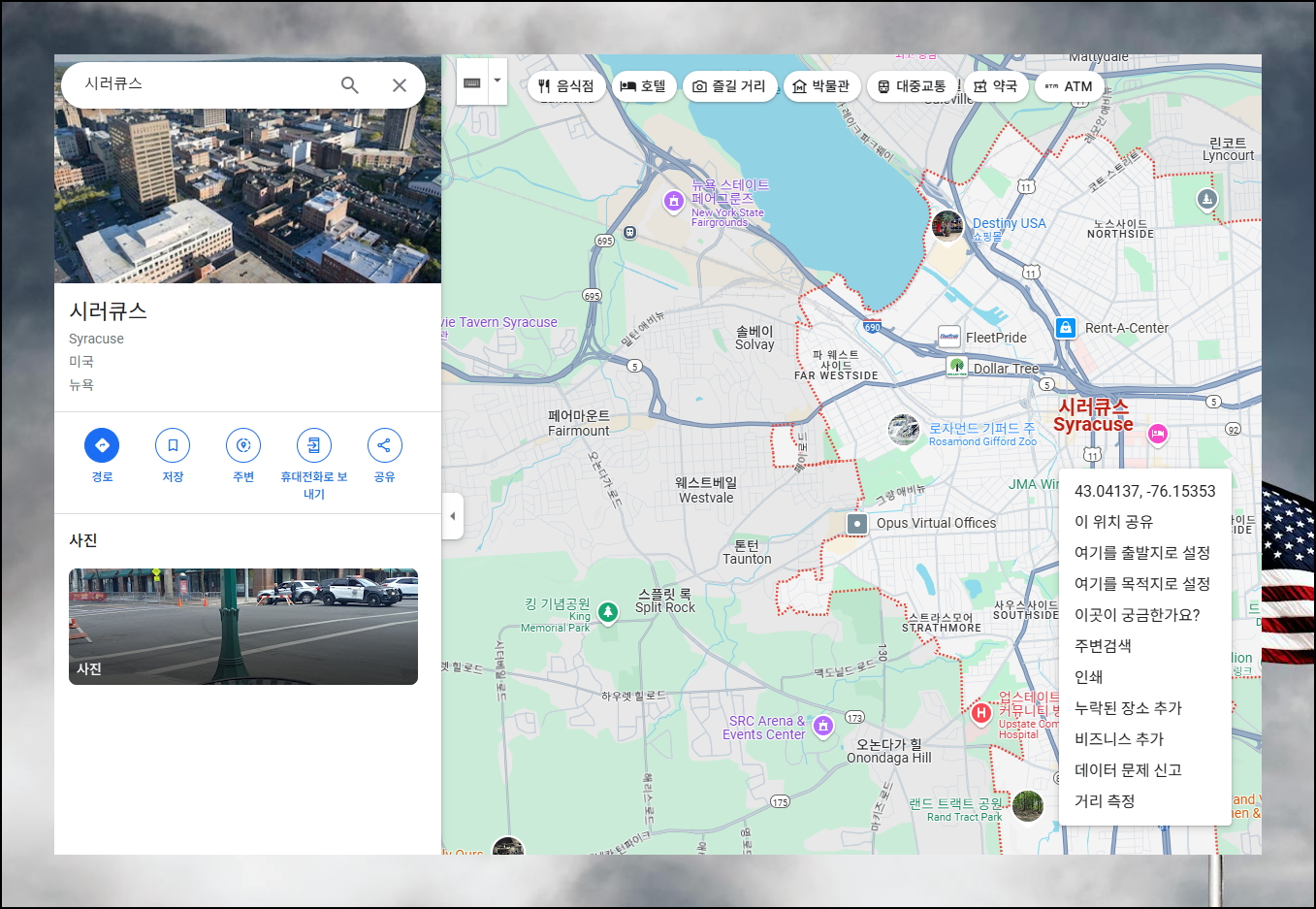
Task: Click the Solvay town label
Action: tap(754, 338)
